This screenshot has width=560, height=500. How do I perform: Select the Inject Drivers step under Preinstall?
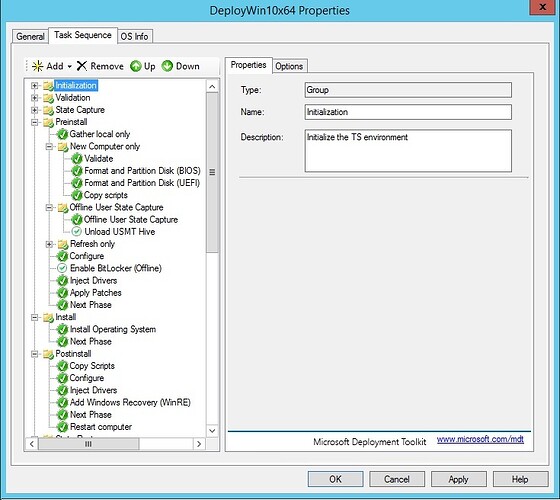pos(93,281)
